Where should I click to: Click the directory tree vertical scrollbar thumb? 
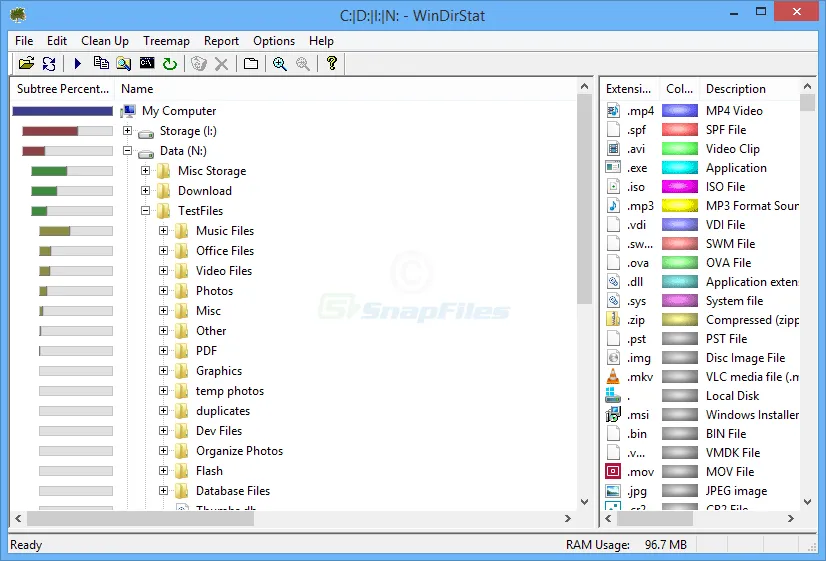[x=584, y=199]
